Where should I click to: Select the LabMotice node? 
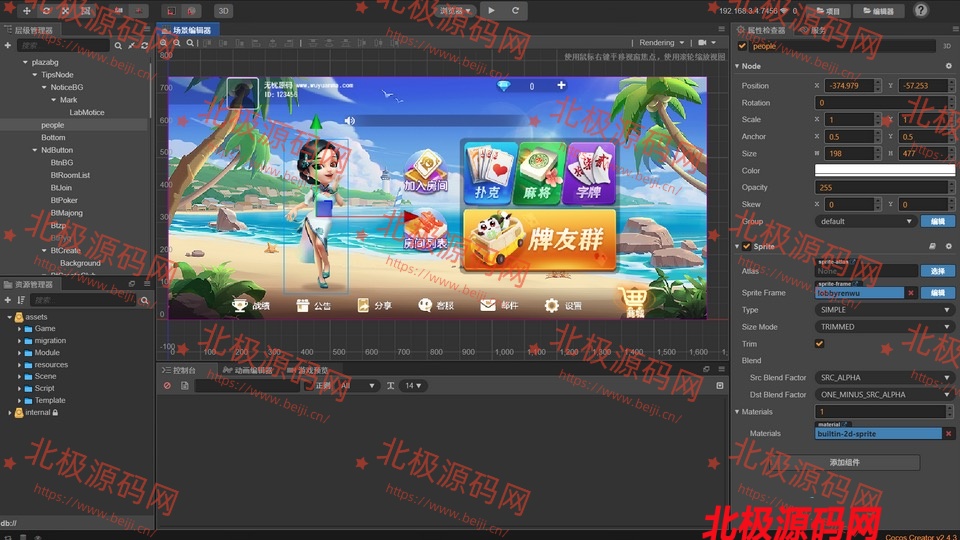pyautogui.click(x=87, y=112)
